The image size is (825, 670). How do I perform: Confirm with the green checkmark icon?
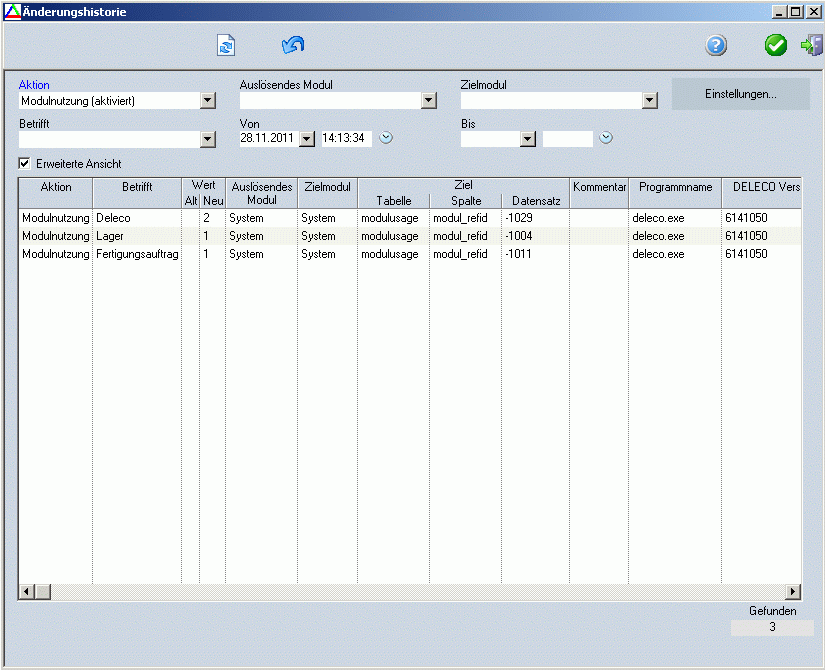[776, 45]
